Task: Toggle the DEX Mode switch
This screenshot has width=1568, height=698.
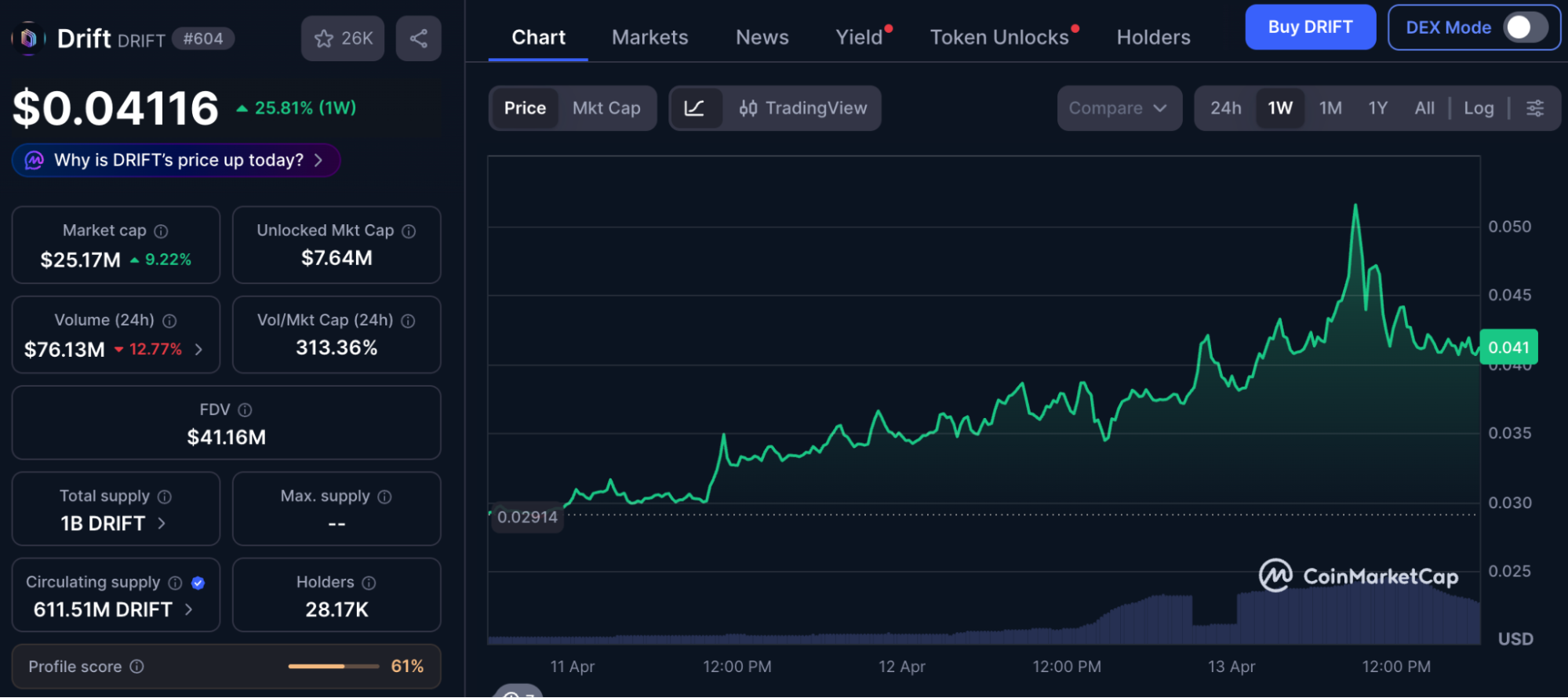Action: click(1524, 27)
